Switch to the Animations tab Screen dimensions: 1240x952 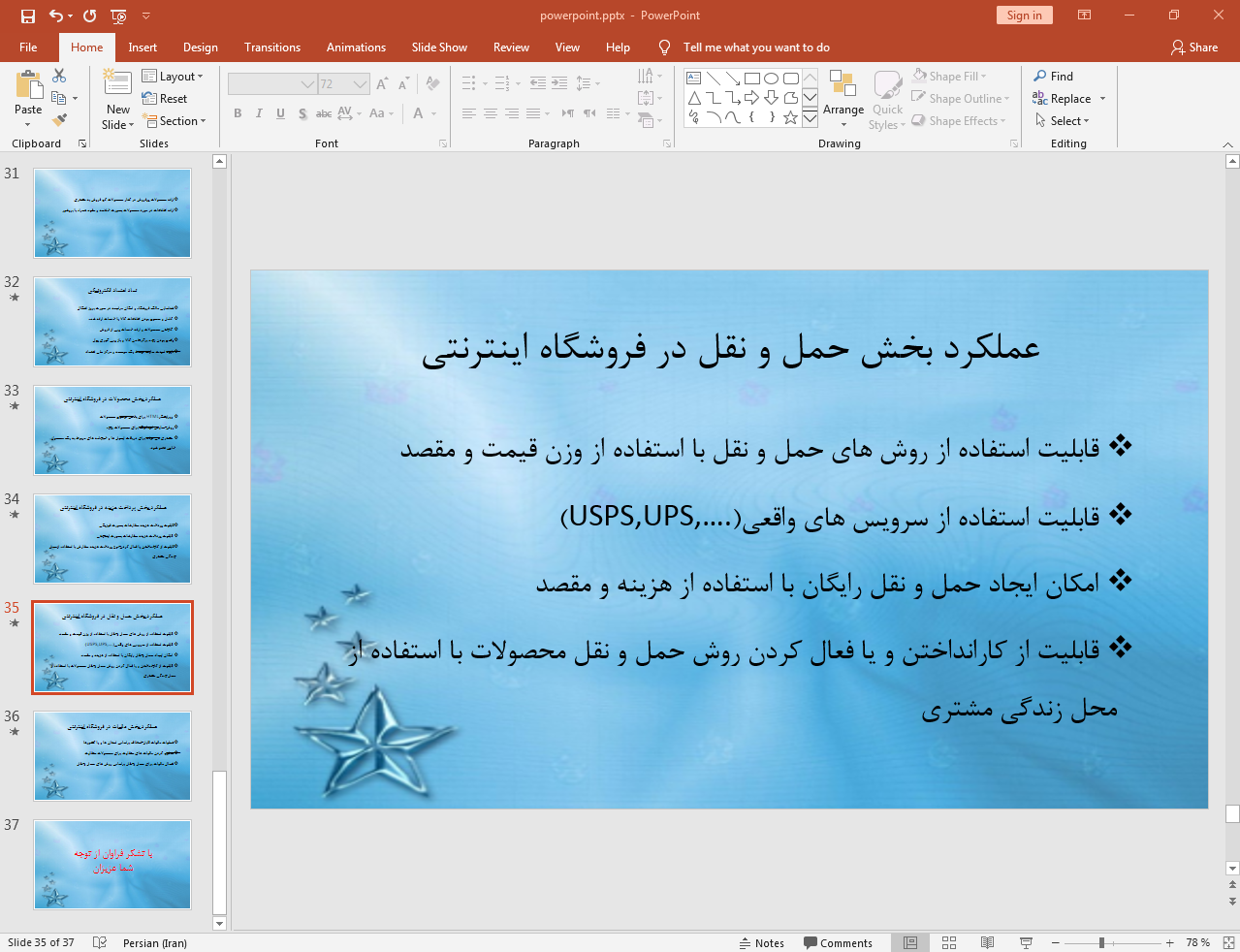click(356, 47)
